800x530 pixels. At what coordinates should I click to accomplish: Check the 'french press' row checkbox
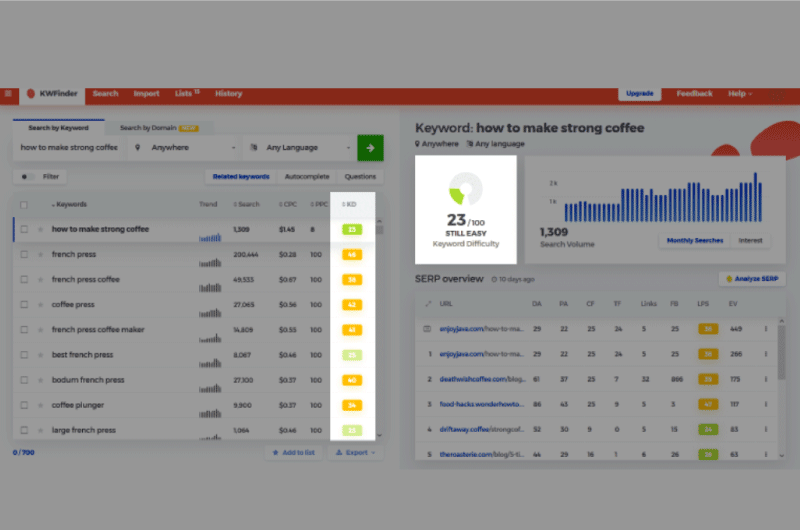coord(24,255)
